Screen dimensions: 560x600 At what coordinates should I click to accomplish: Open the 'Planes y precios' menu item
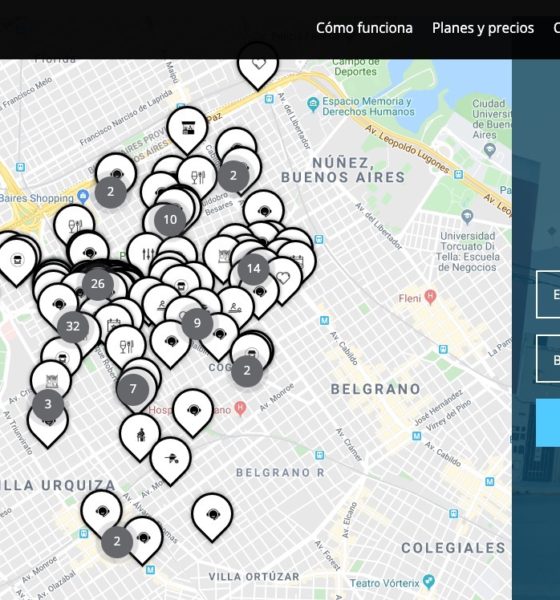[483, 28]
